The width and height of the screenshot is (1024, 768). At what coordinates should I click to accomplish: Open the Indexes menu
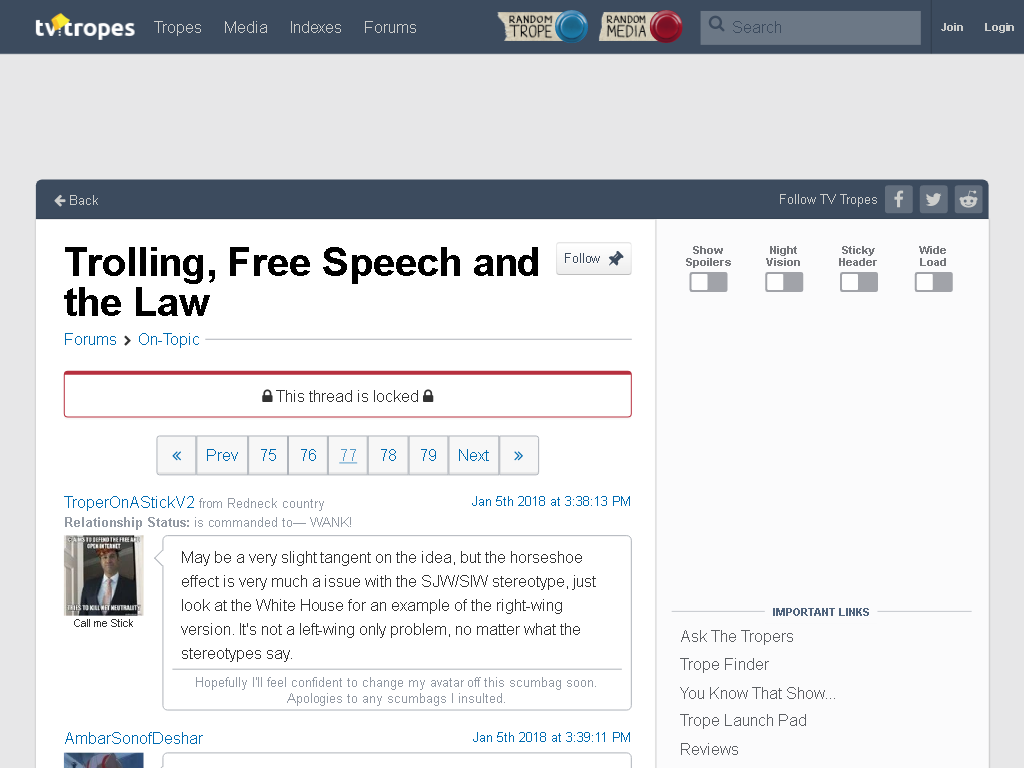tap(315, 27)
